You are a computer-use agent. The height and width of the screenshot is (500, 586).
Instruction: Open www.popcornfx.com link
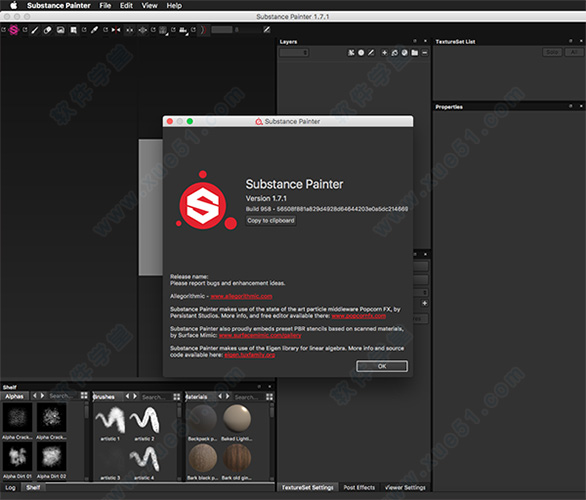coord(359,316)
